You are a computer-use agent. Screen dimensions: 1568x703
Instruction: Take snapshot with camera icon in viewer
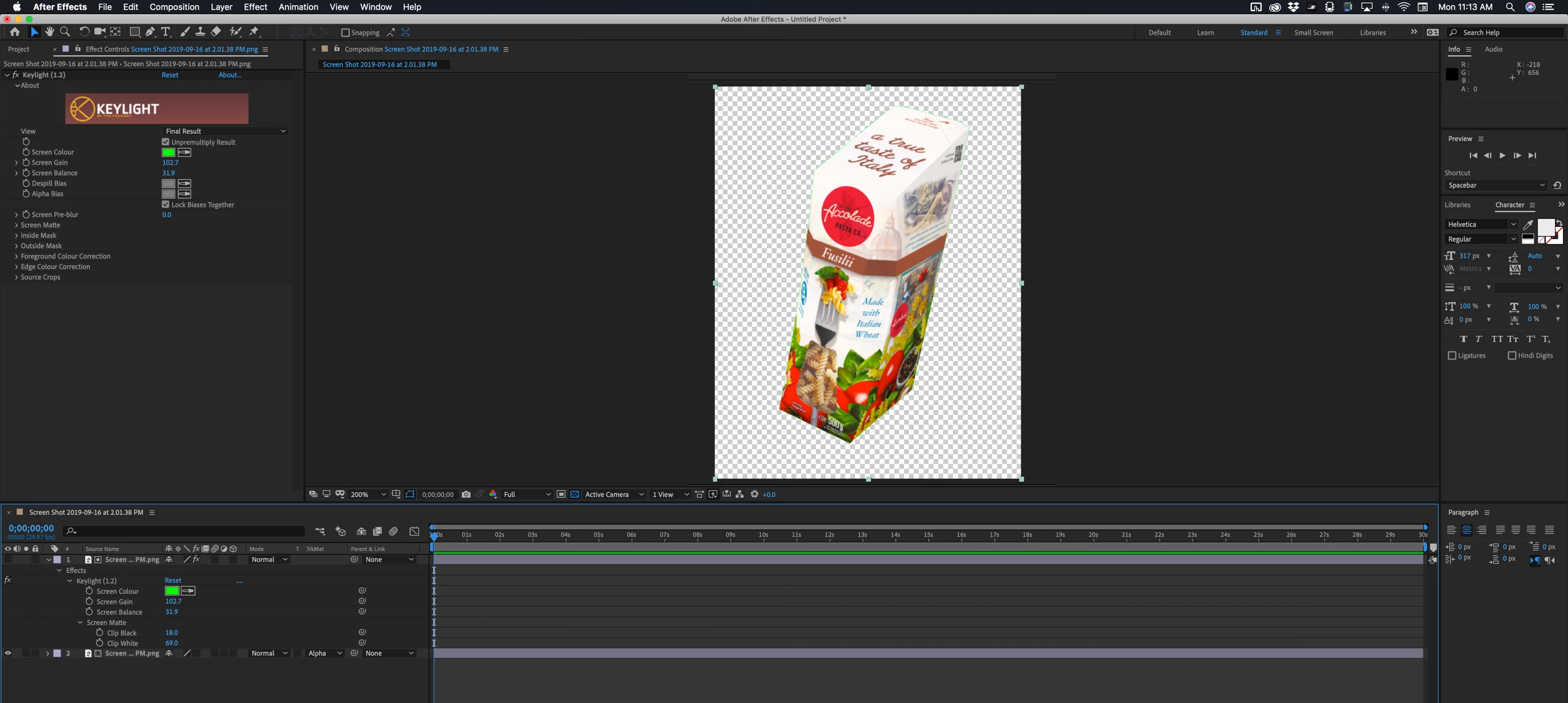pos(466,495)
